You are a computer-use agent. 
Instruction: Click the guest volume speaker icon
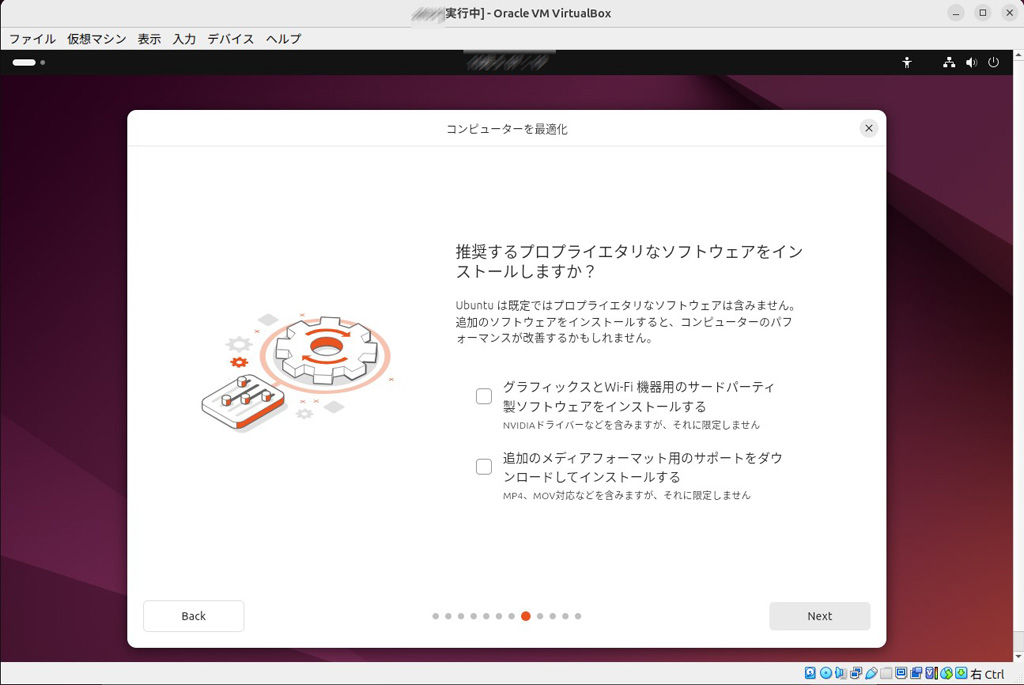pyautogui.click(x=972, y=63)
